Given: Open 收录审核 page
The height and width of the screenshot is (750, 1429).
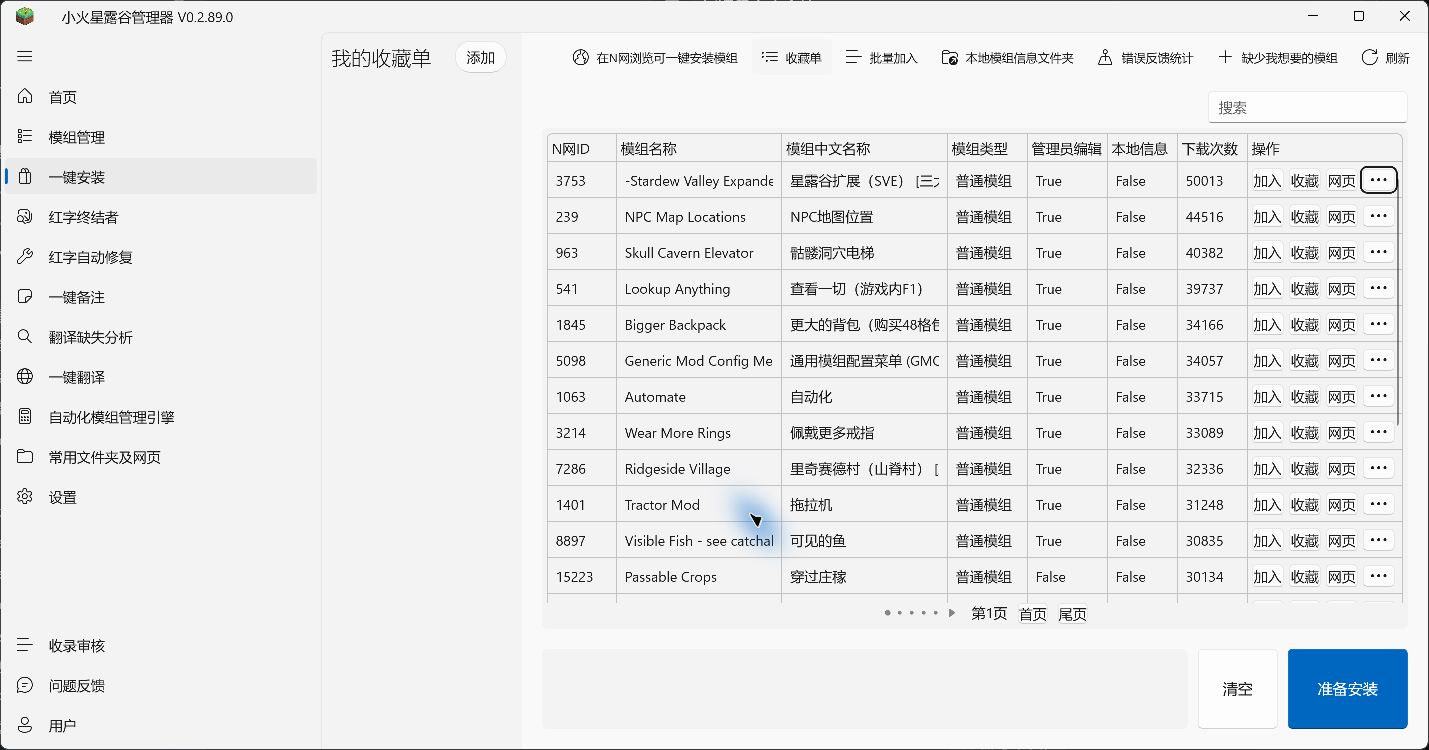Looking at the screenshot, I should (161, 646).
